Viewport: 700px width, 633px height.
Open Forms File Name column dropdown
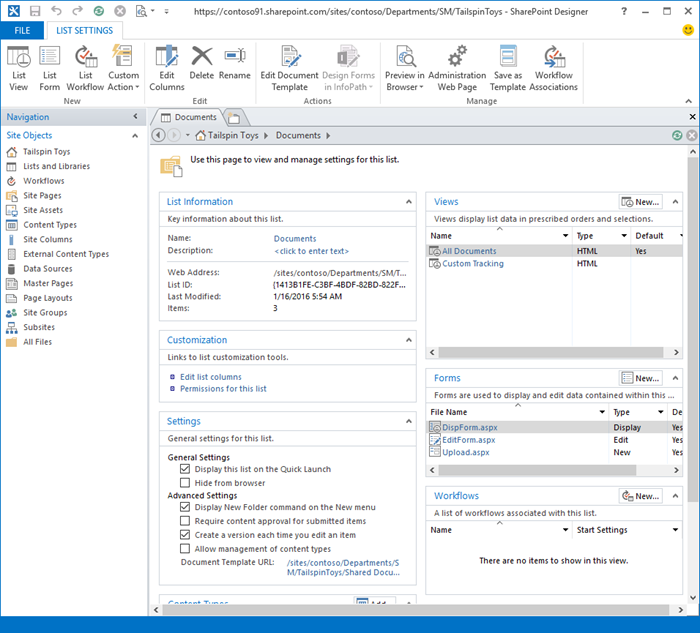602,412
